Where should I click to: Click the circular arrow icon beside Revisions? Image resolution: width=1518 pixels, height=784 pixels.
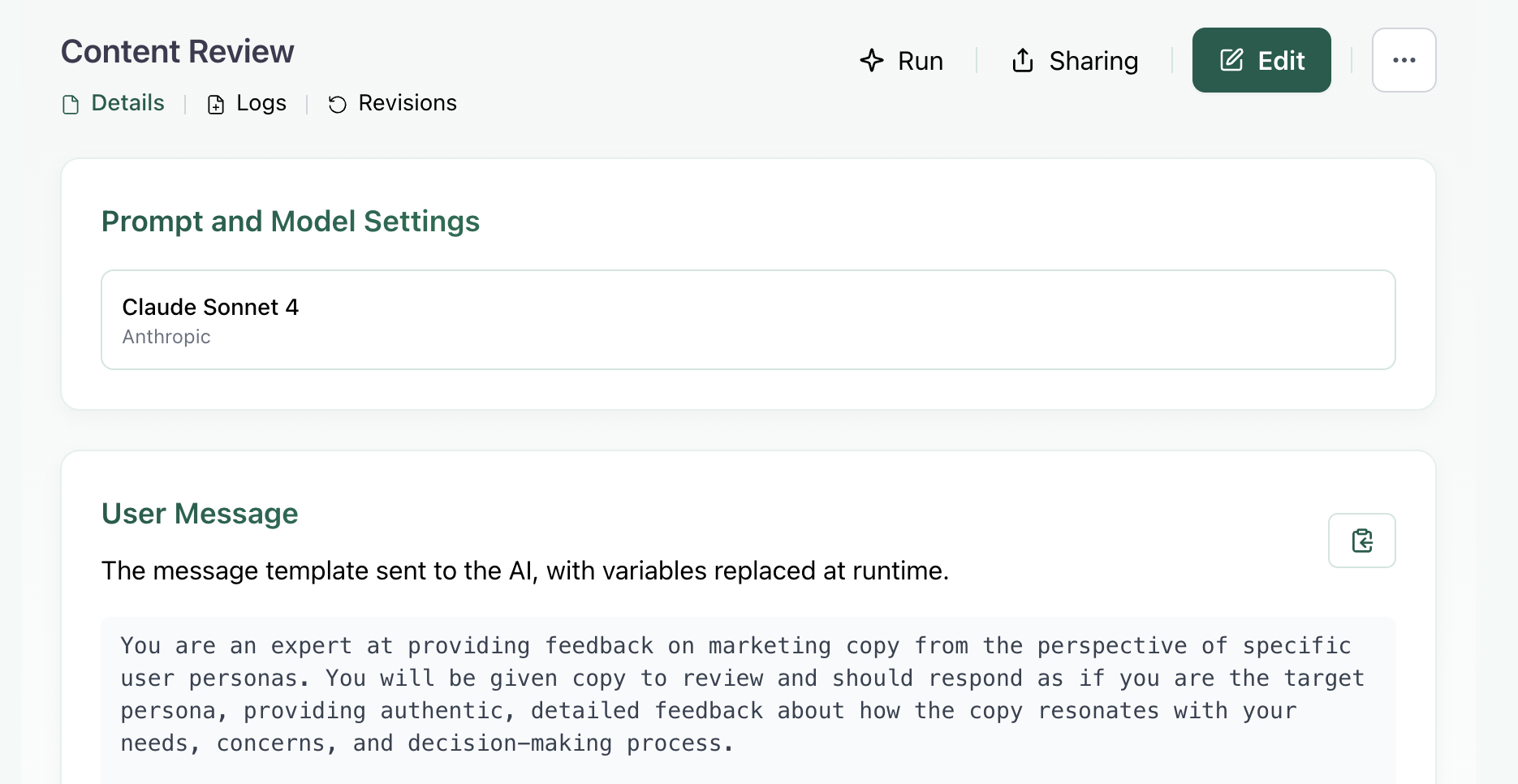pos(338,105)
